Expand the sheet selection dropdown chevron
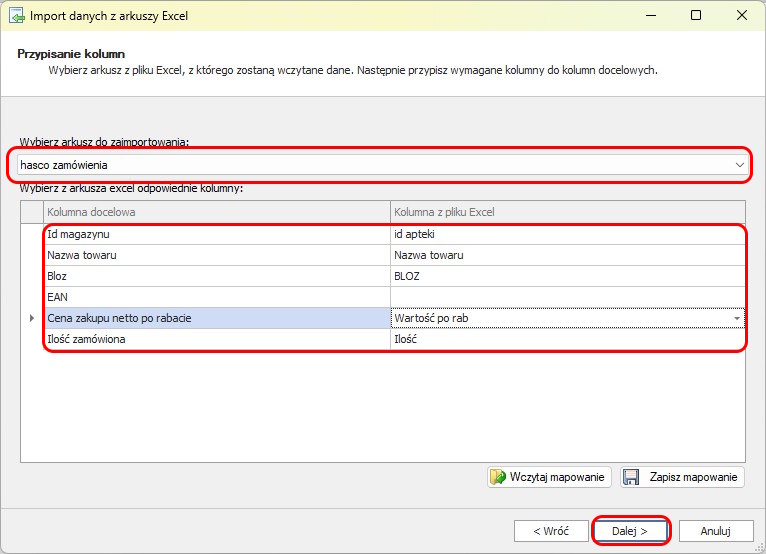Image resolution: width=766 pixels, height=554 pixels. 739,164
